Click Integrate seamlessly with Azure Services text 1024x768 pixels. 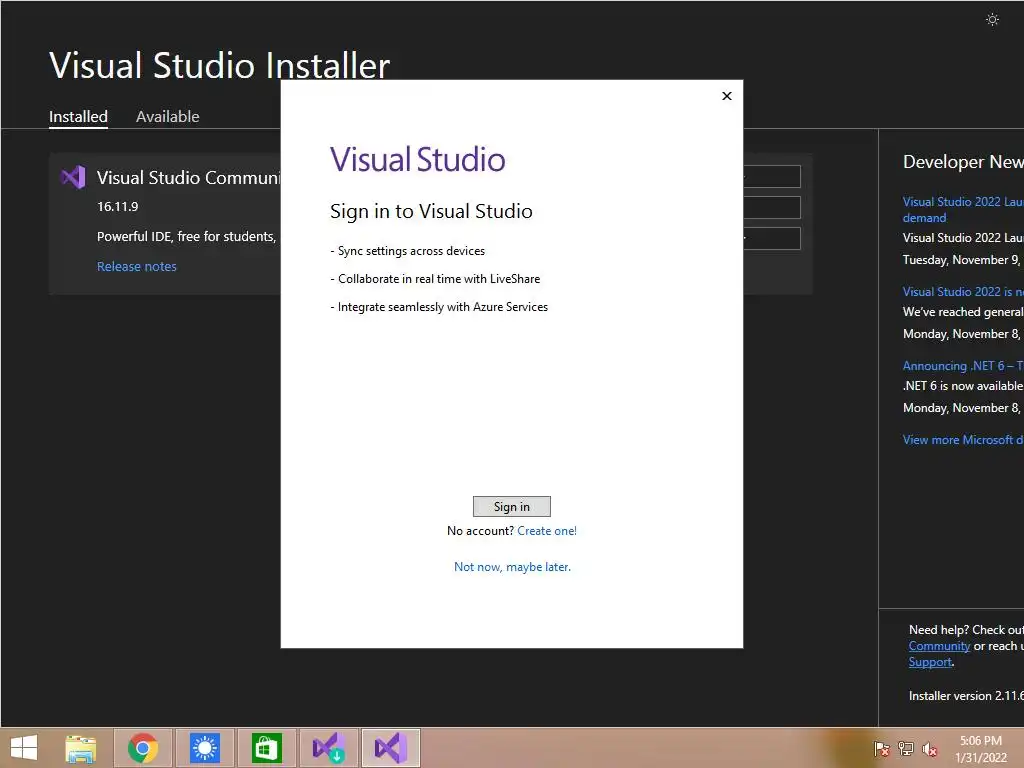click(x=439, y=307)
